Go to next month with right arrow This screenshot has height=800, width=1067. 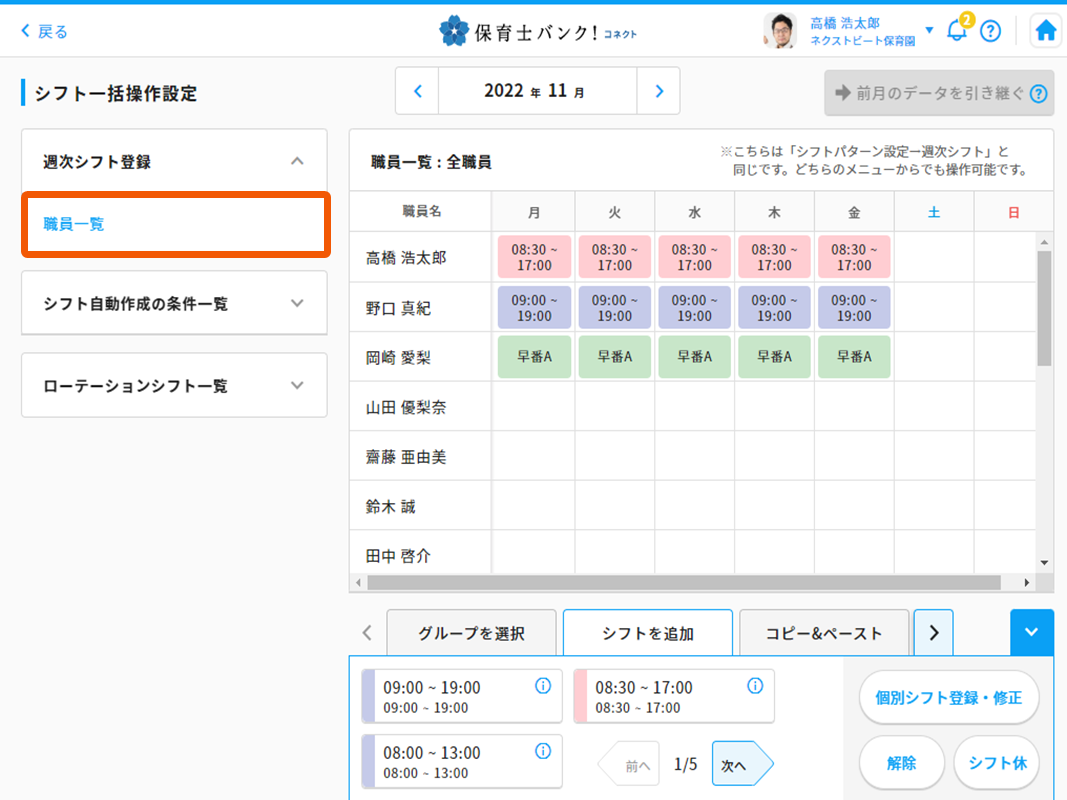(x=658, y=91)
